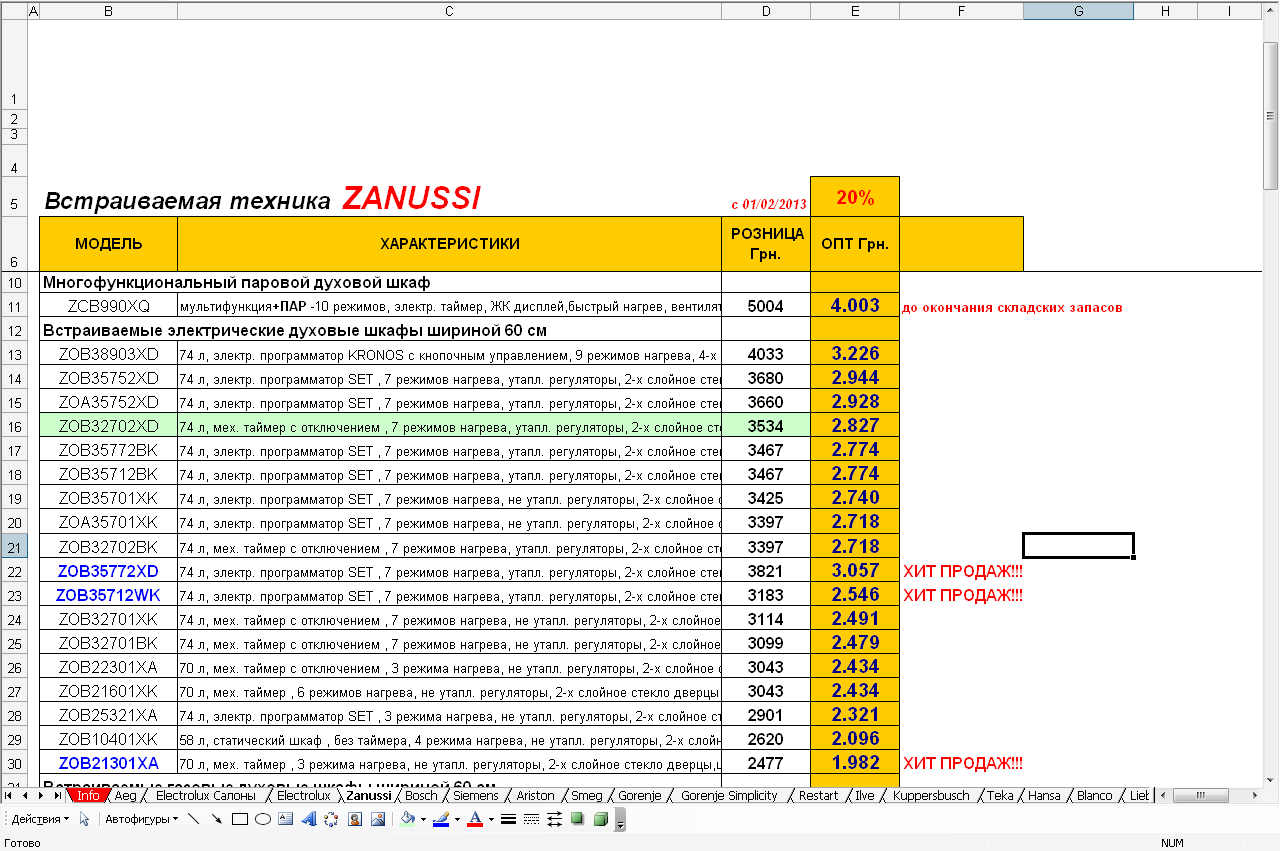Select column C header

tap(449, 11)
